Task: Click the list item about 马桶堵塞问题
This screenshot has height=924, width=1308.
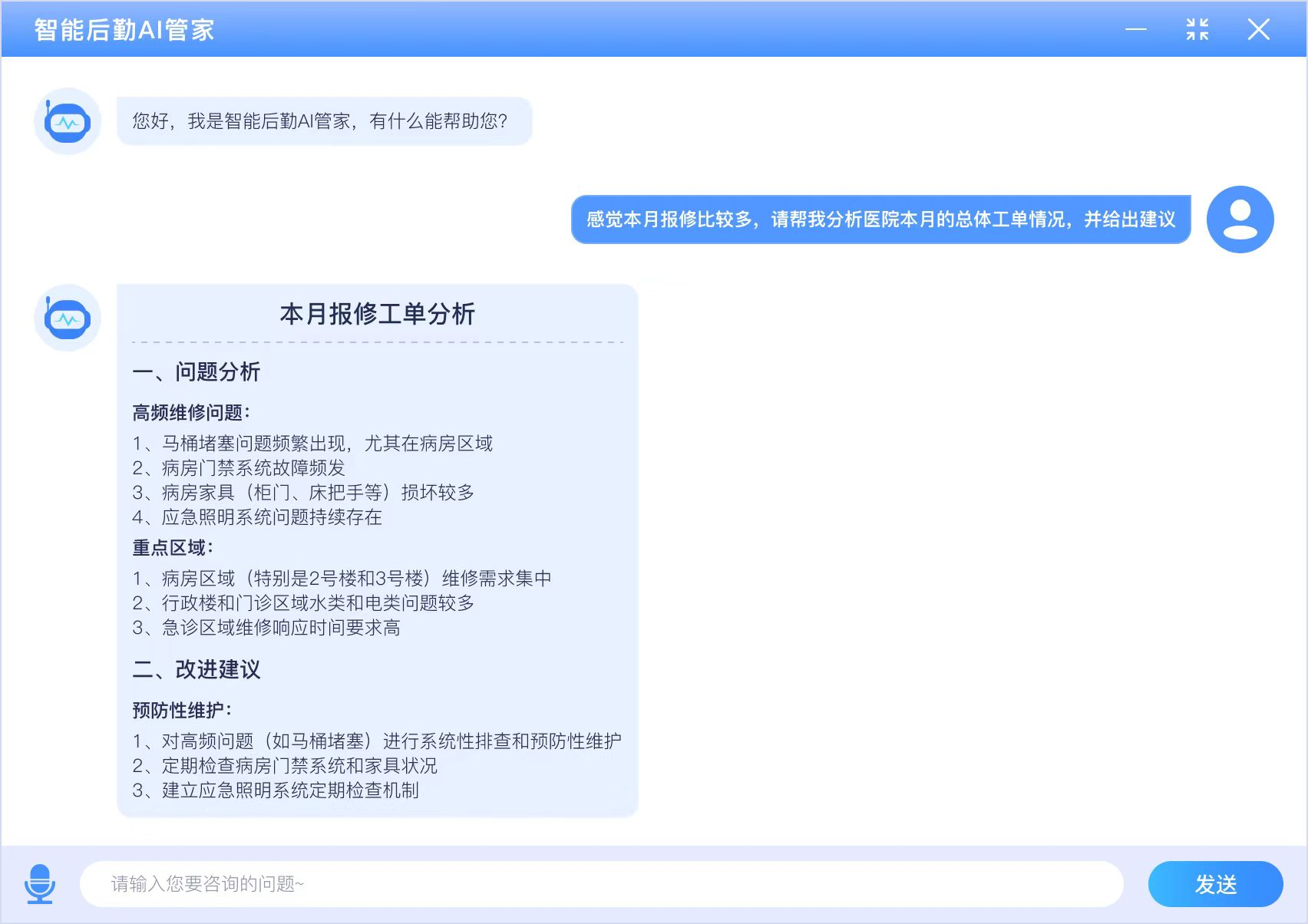Action: [313, 443]
